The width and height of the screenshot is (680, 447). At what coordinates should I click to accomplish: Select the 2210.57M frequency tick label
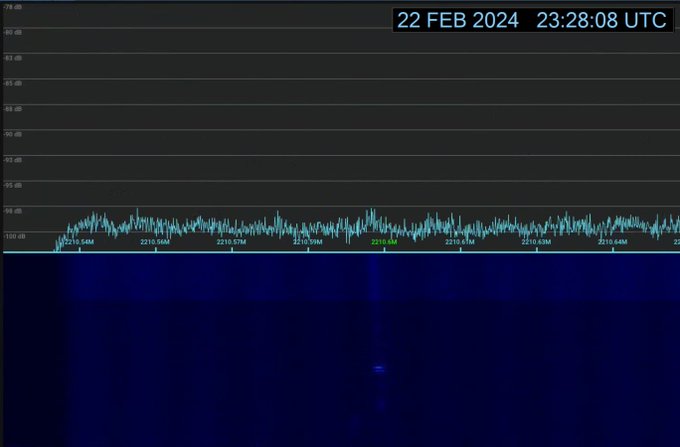click(231, 242)
